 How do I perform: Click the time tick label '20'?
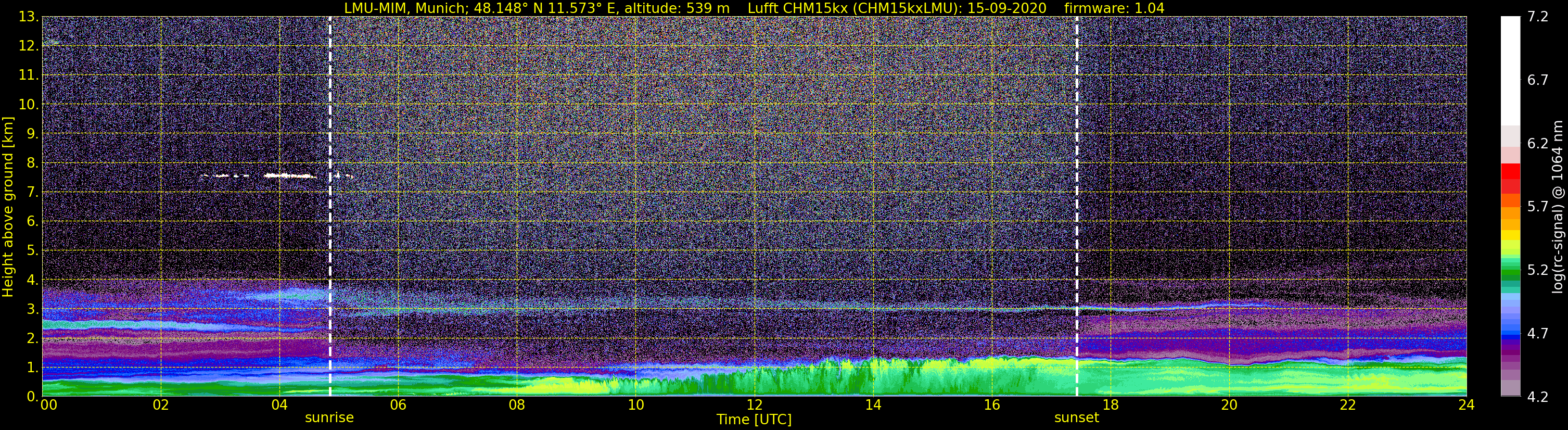pyautogui.click(x=1229, y=405)
